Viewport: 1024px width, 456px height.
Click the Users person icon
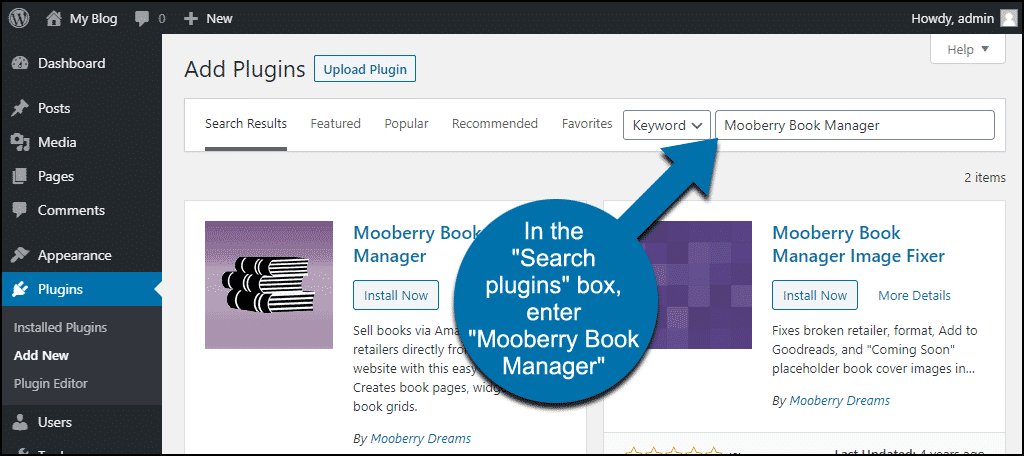pyautogui.click(x=20, y=423)
